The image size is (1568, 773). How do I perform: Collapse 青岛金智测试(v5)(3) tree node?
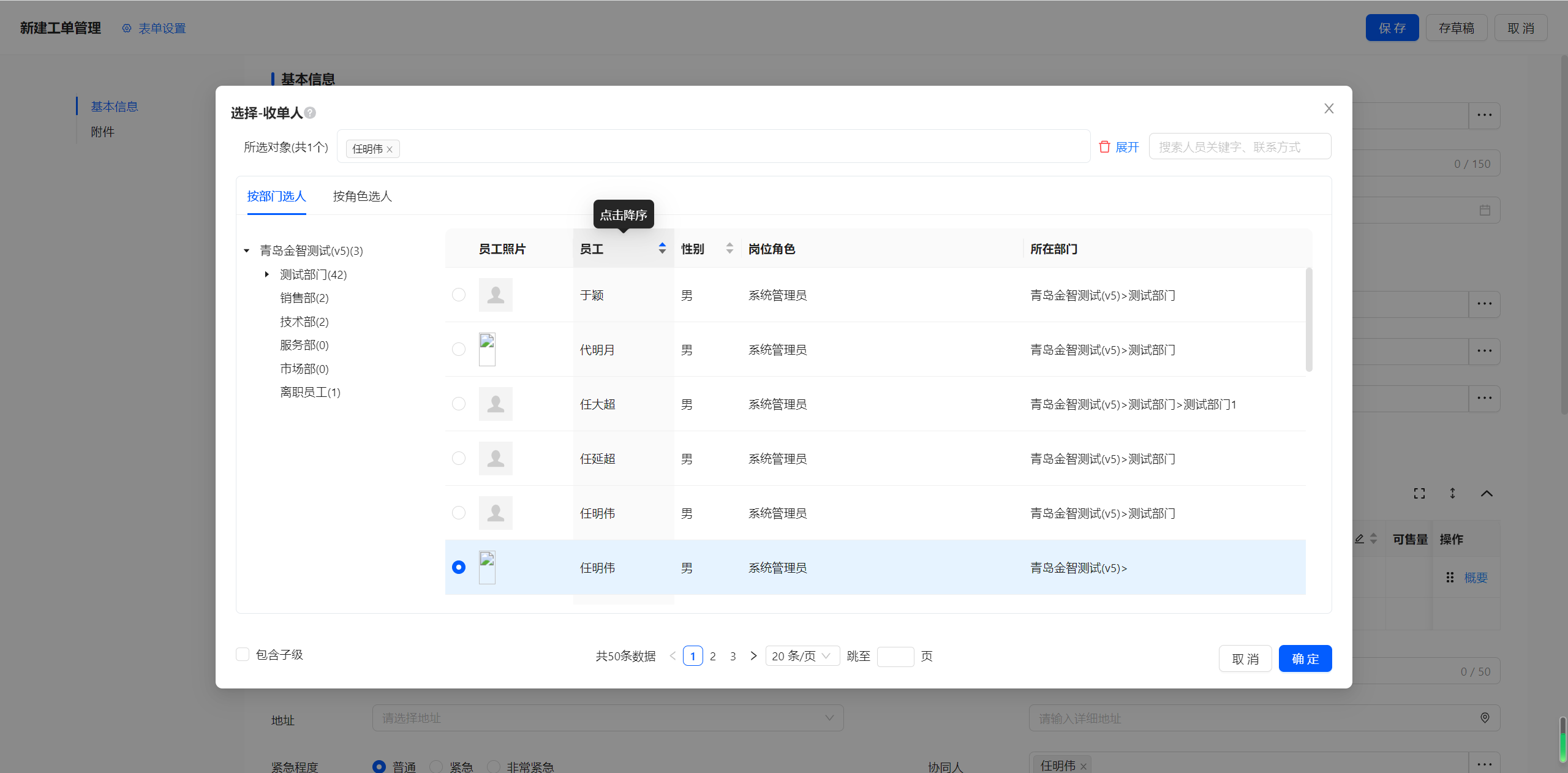click(246, 251)
